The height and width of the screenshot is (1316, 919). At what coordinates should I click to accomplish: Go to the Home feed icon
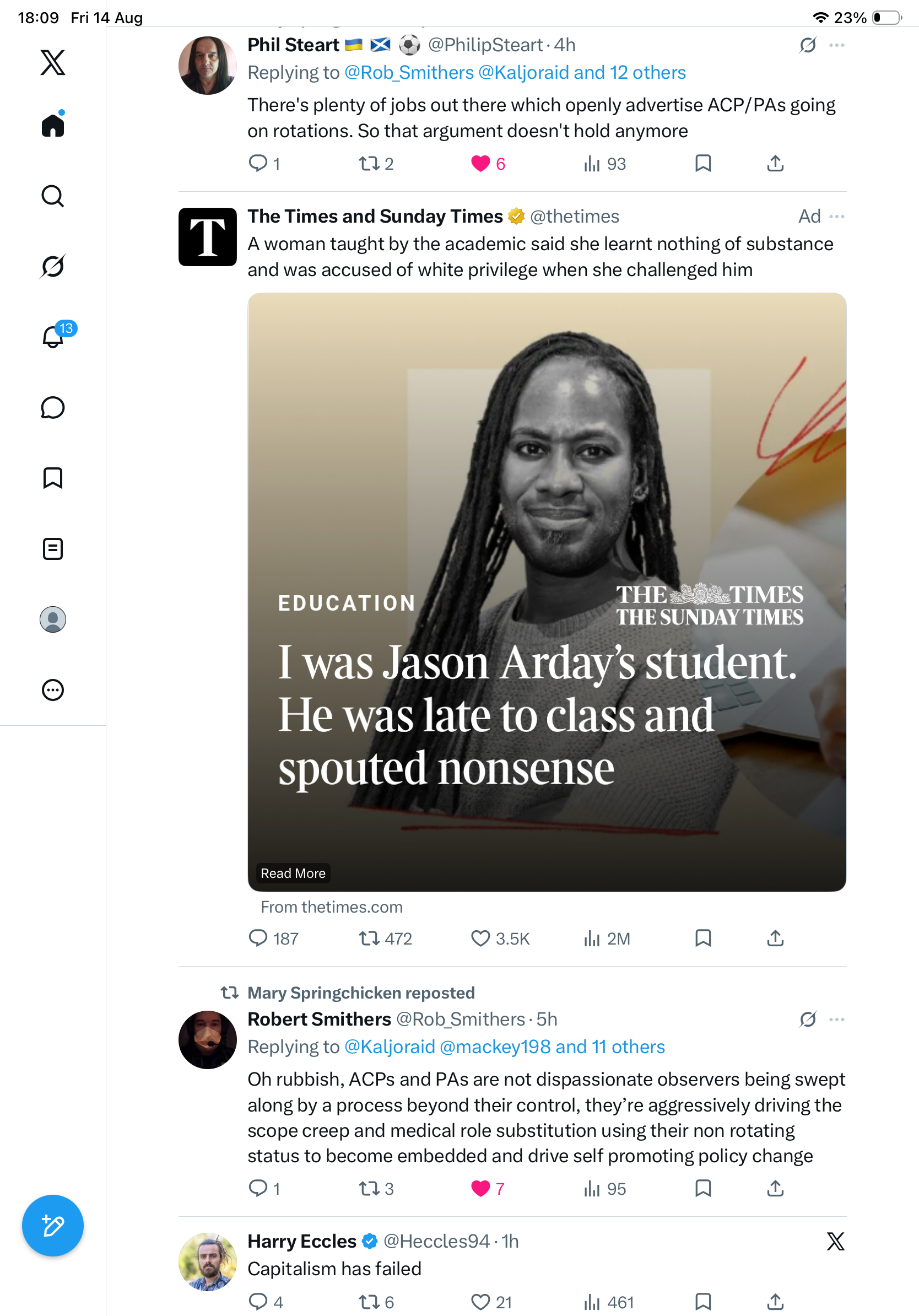53,125
